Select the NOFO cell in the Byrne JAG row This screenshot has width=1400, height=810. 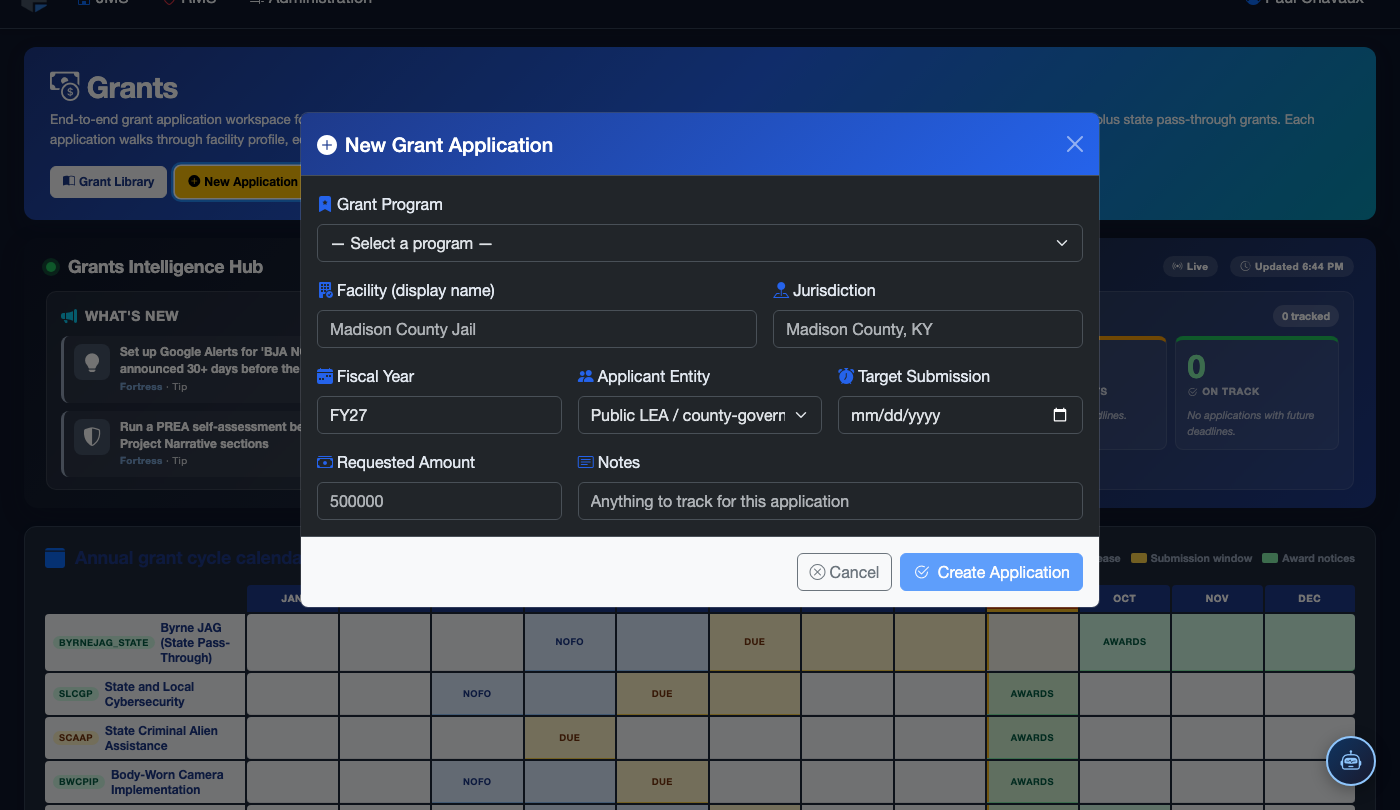pos(569,642)
